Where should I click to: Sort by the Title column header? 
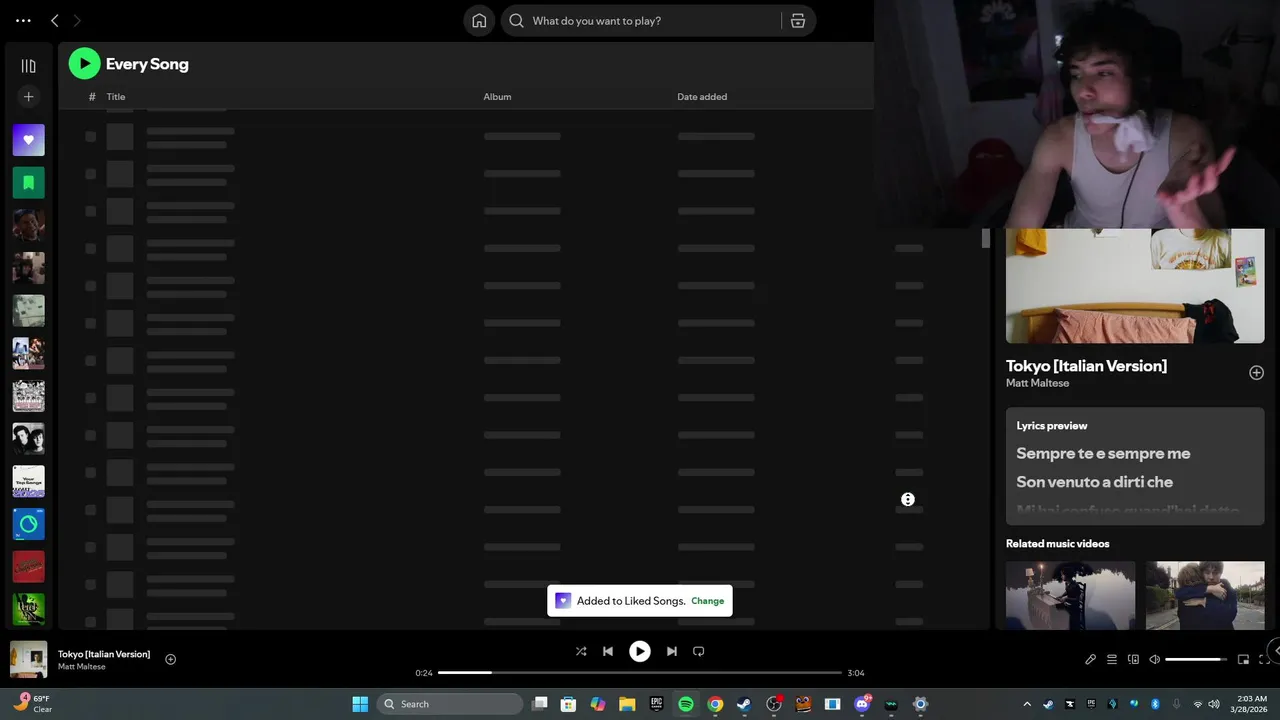(116, 97)
